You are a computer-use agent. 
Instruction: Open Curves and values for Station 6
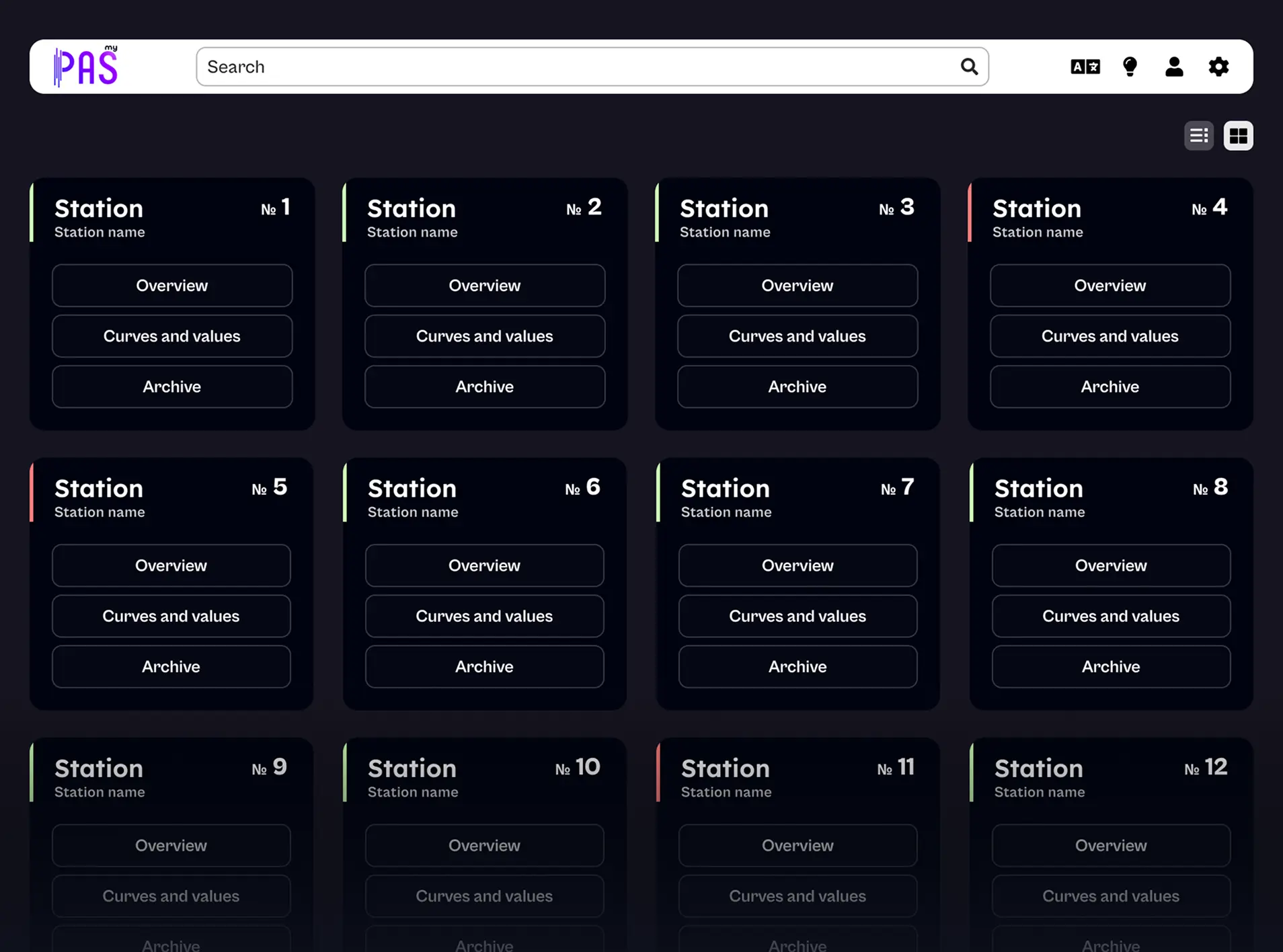(x=485, y=616)
